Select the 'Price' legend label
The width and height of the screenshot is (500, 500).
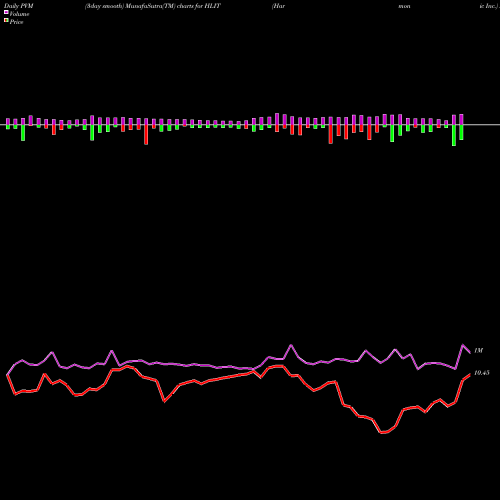[16, 22]
